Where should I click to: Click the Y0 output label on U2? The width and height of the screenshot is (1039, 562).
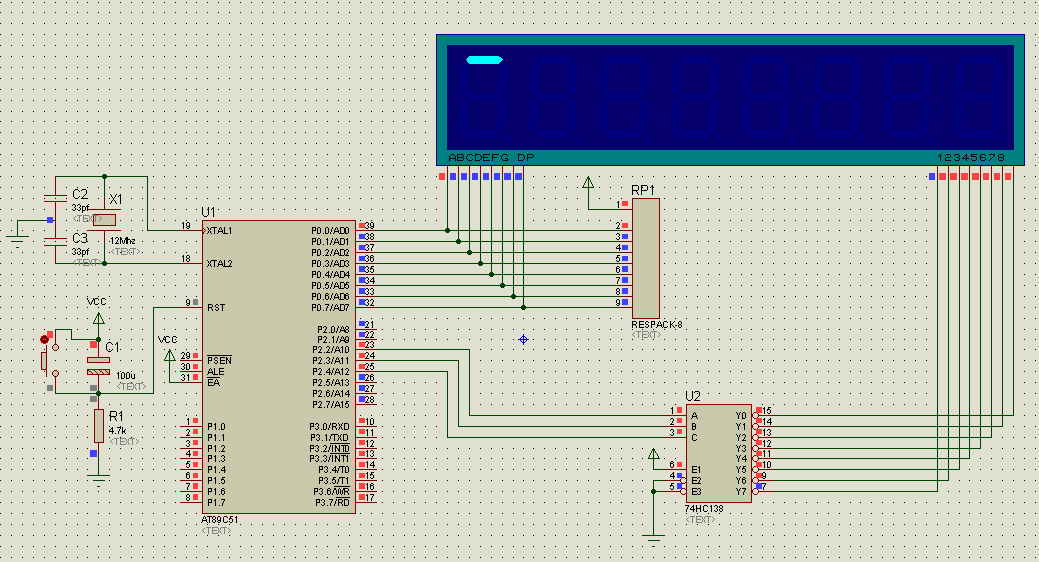tap(741, 416)
